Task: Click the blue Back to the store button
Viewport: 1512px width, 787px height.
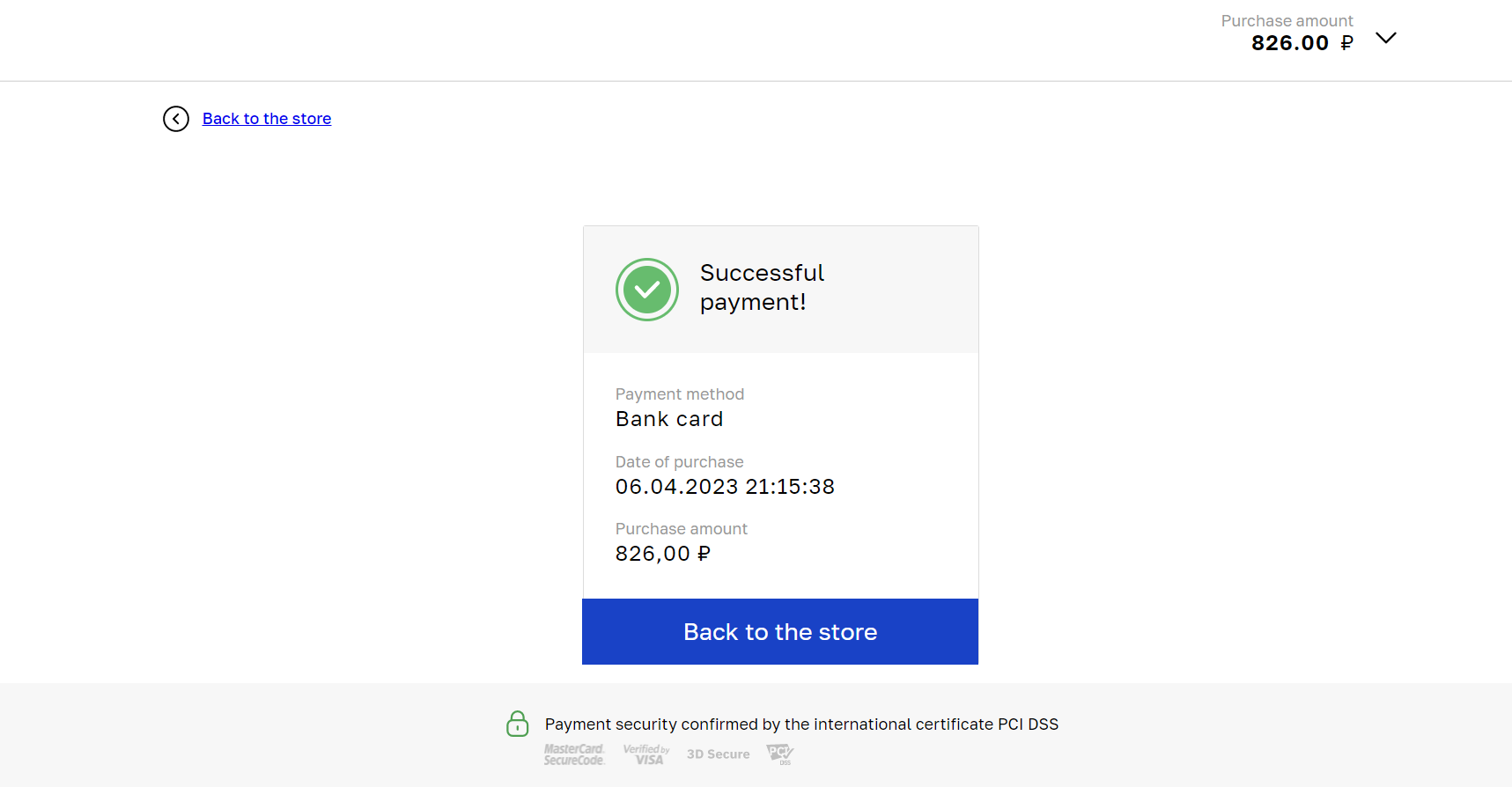Action: pyautogui.click(x=780, y=632)
